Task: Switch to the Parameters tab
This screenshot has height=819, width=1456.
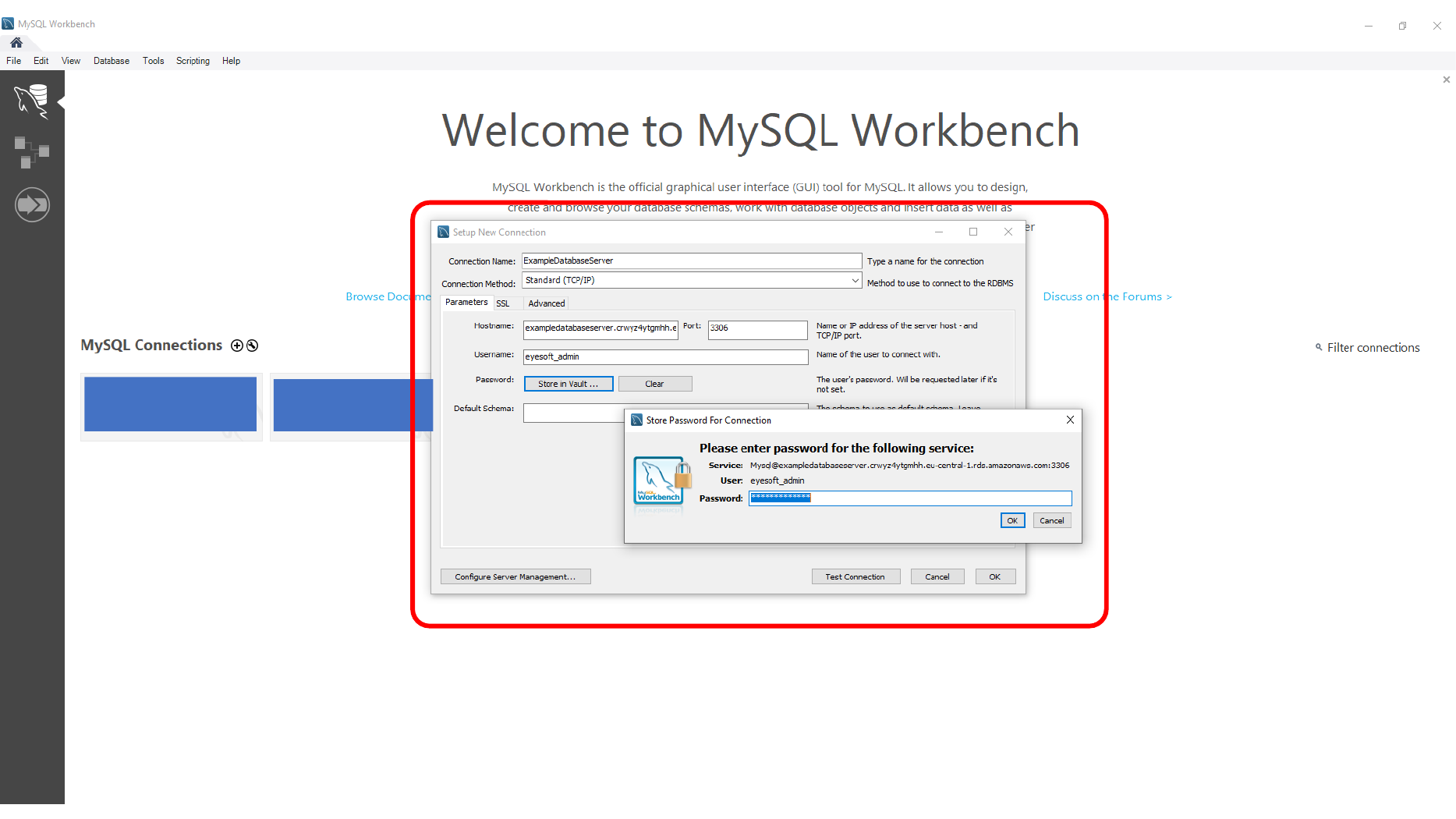Action: [466, 303]
